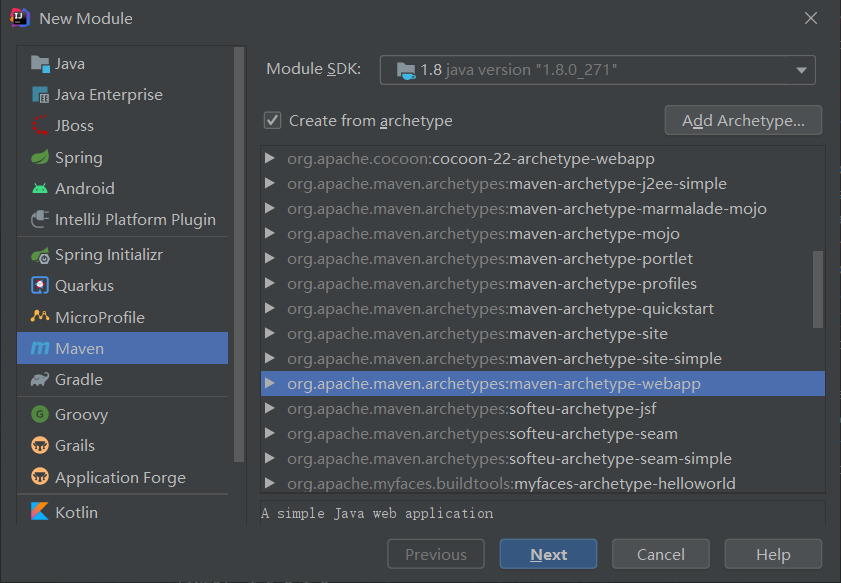Click the Grails icon
Screen dimensions: 841x583
(40, 445)
